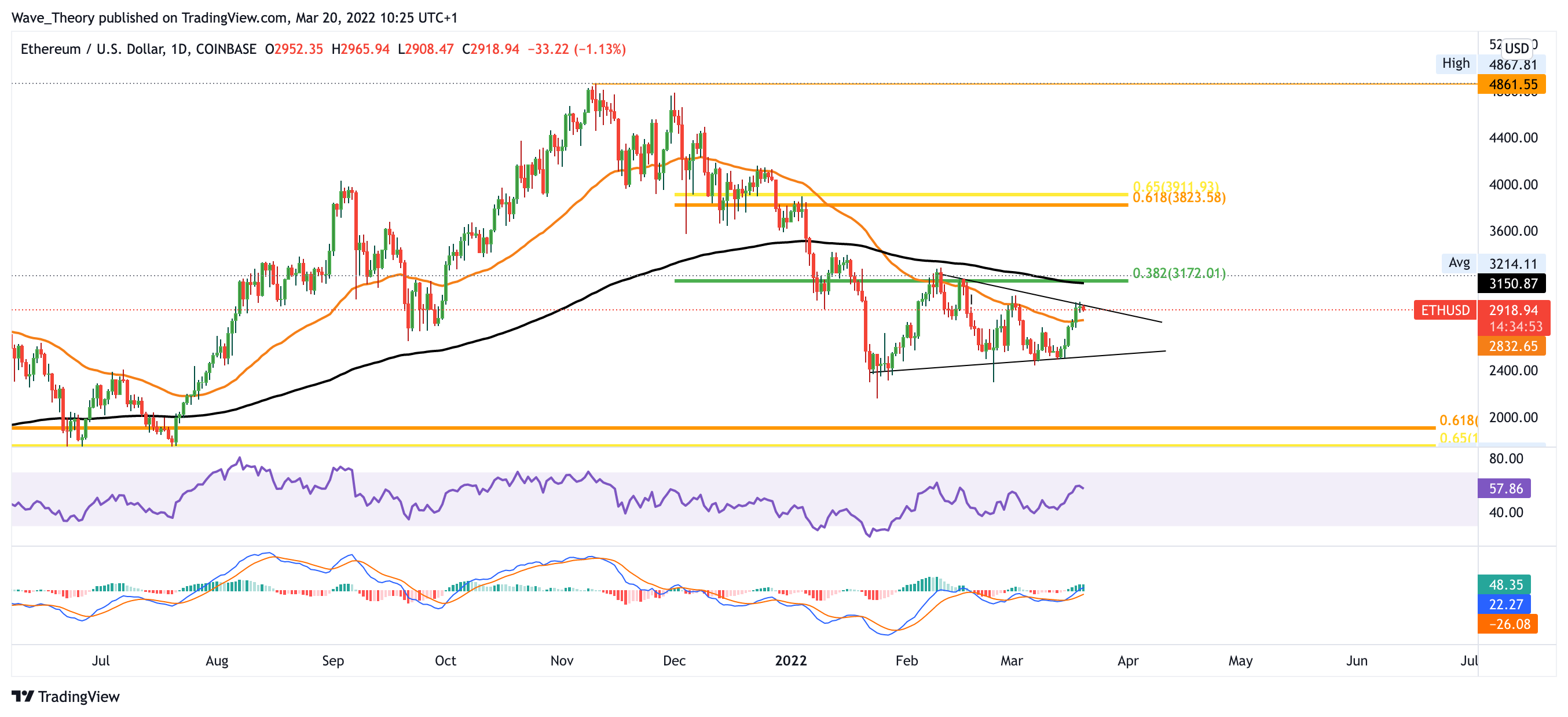Click the purple RSI value 57.86
1568x717 pixels.
pos(1505,488)
